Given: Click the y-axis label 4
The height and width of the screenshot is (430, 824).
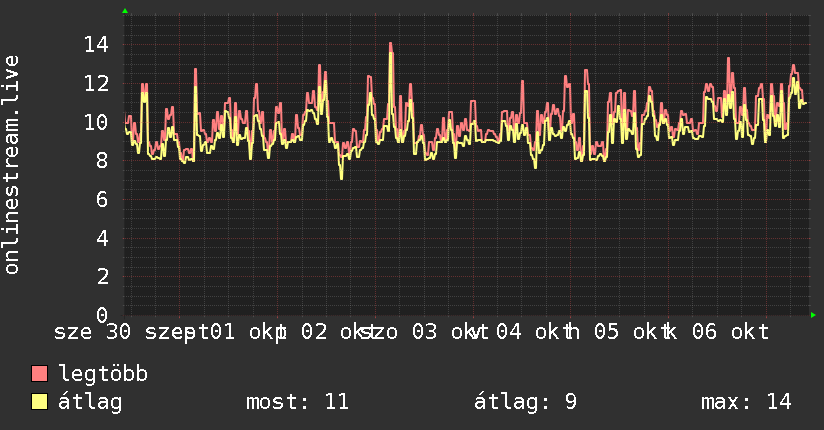Looking at the screenshot, I should (x=102, y=238).
